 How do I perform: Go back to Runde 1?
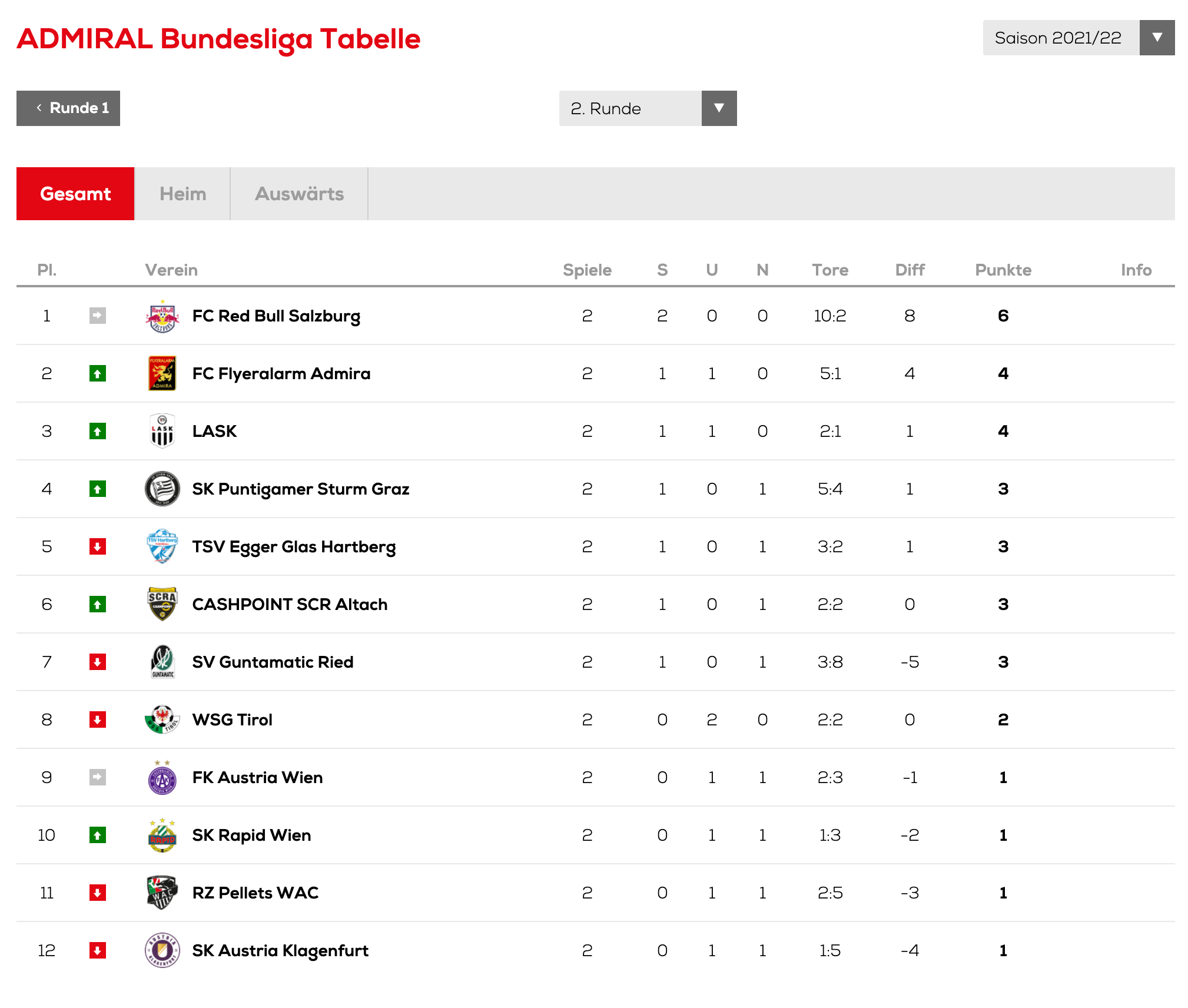[x=68, y=108]
